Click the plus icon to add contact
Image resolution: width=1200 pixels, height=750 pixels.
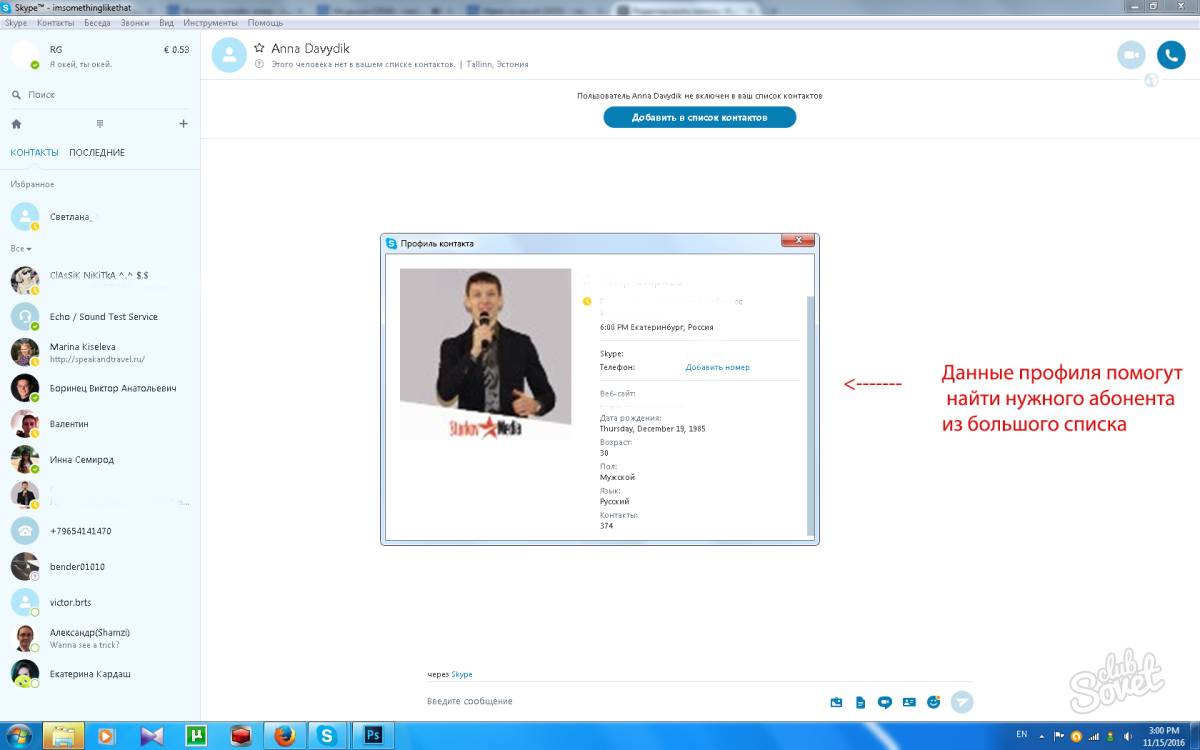183,124
